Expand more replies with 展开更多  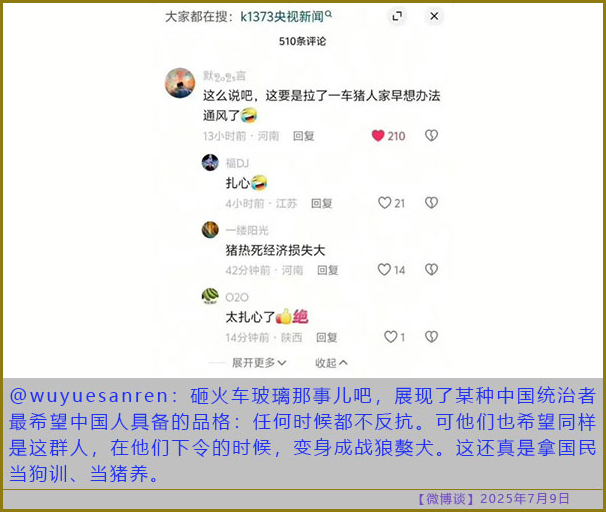coord(259,363)
